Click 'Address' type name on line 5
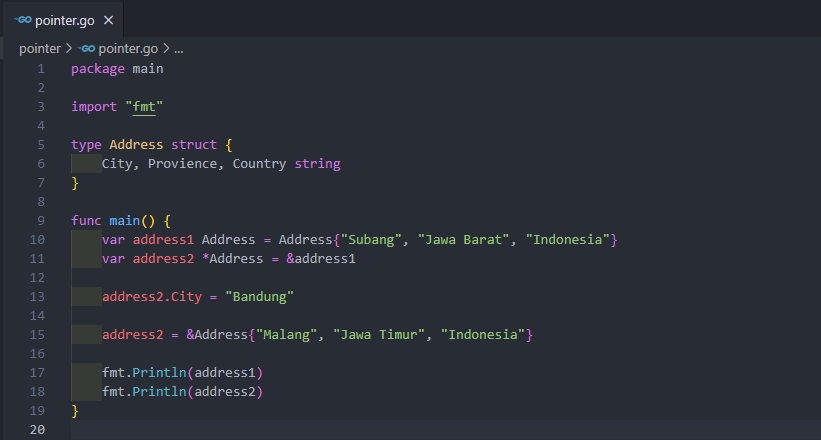The width and height of the screenshot is (821, 440). (136, 145)
